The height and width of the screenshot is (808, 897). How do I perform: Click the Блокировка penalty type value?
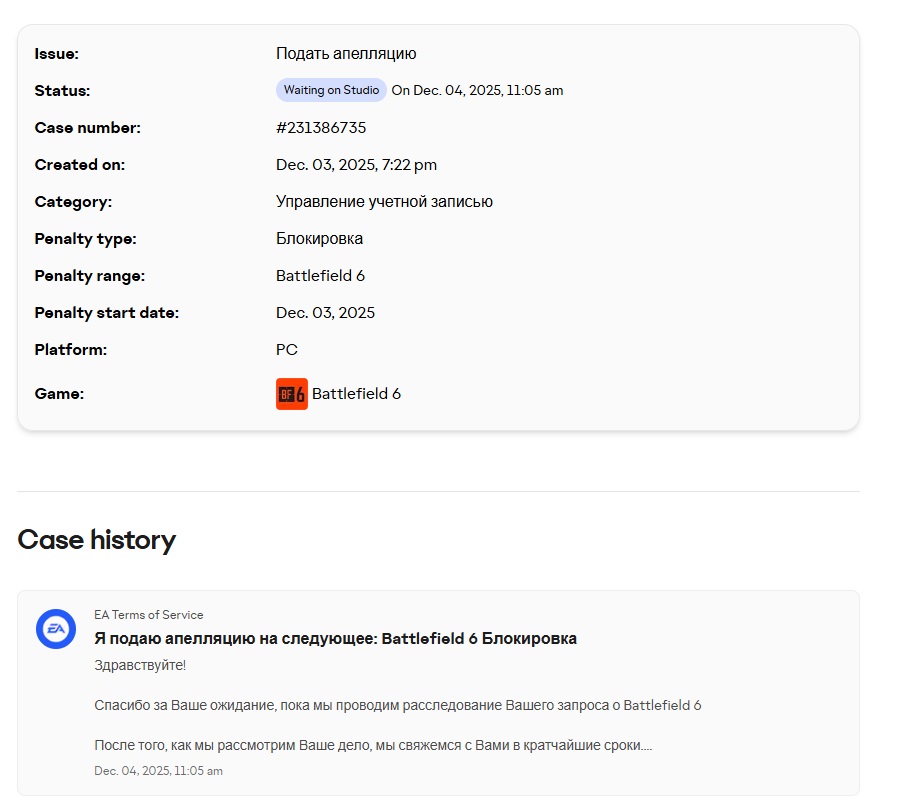coord(319,239)
